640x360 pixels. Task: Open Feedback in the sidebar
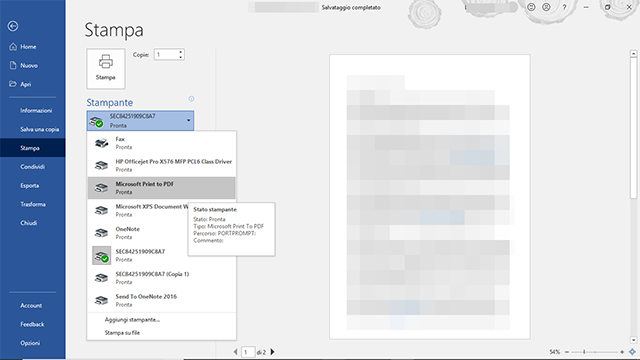(x=33, y=324)
